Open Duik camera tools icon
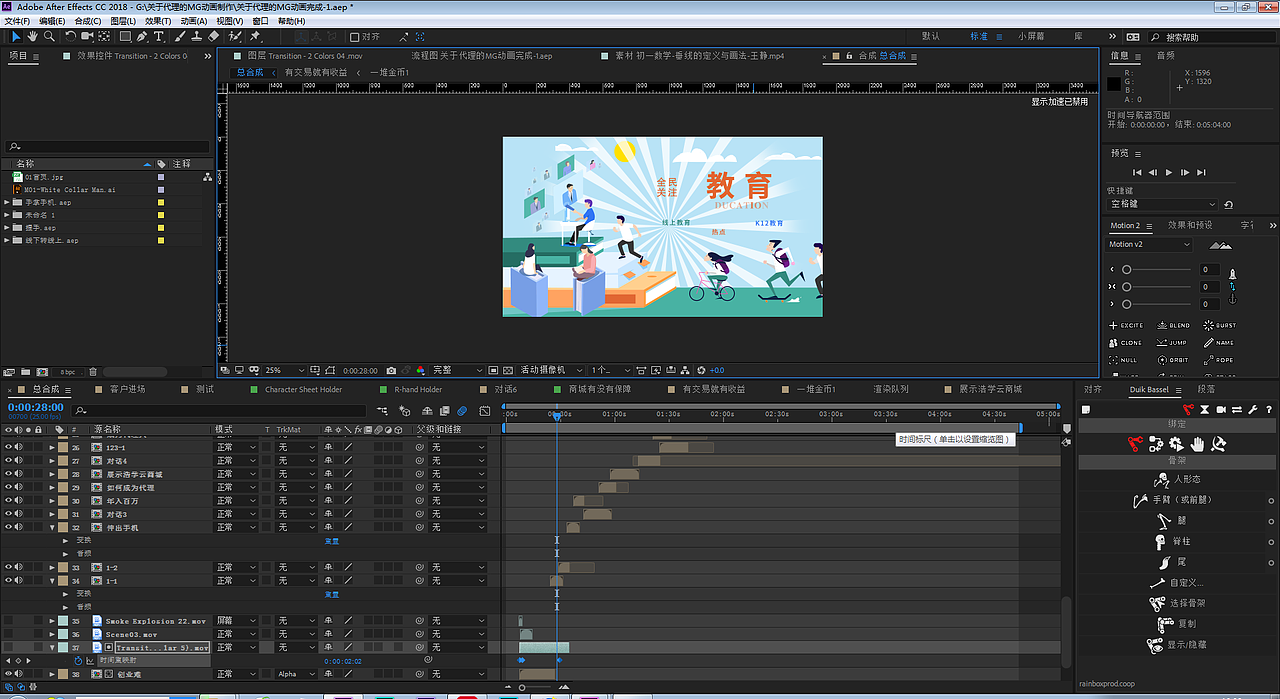Screen dimensions: 1280x699 tap(1221, 409)
